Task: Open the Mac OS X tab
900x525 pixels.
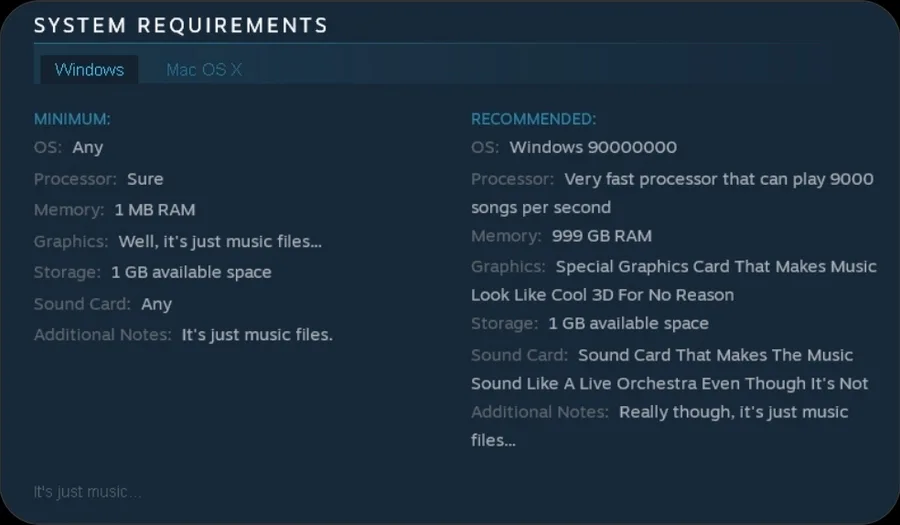Action: (204, 69)
